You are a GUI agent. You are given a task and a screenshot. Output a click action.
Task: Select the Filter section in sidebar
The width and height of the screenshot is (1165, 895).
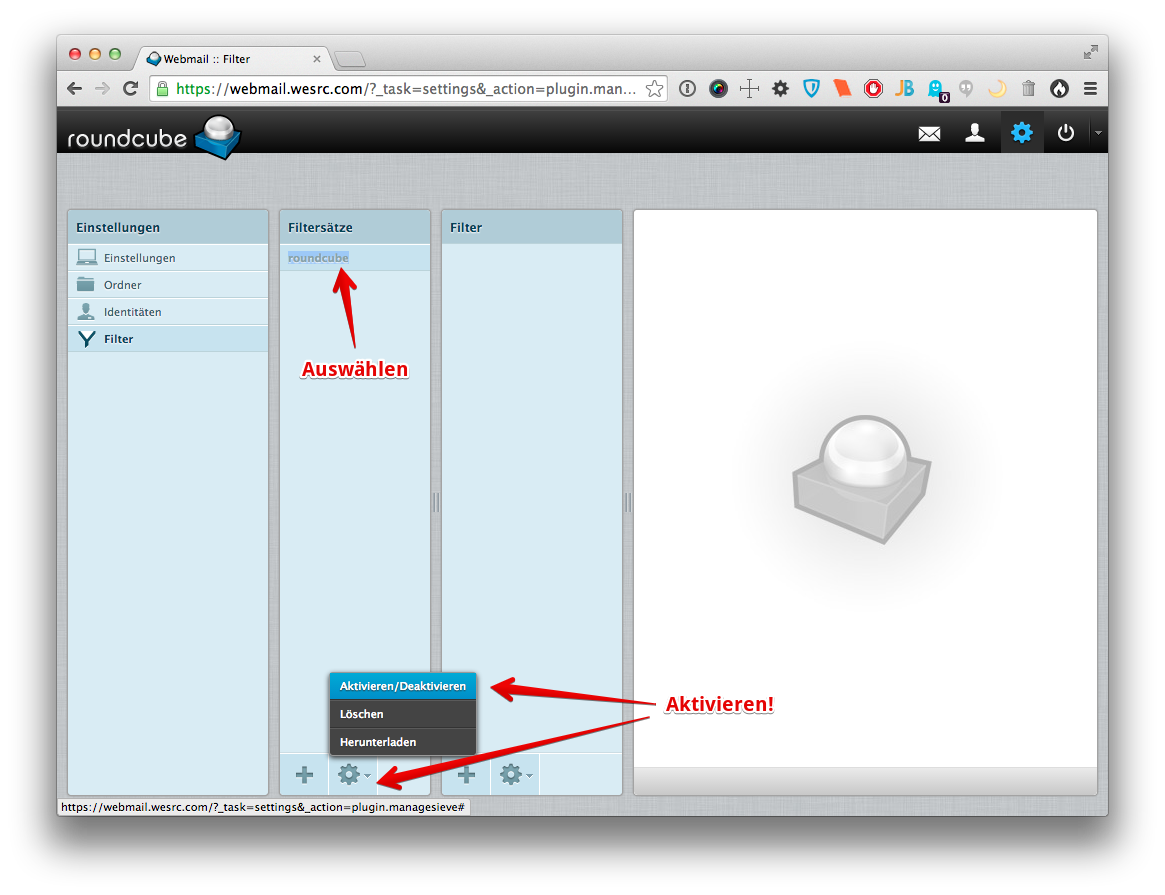(x=168, y=339)
